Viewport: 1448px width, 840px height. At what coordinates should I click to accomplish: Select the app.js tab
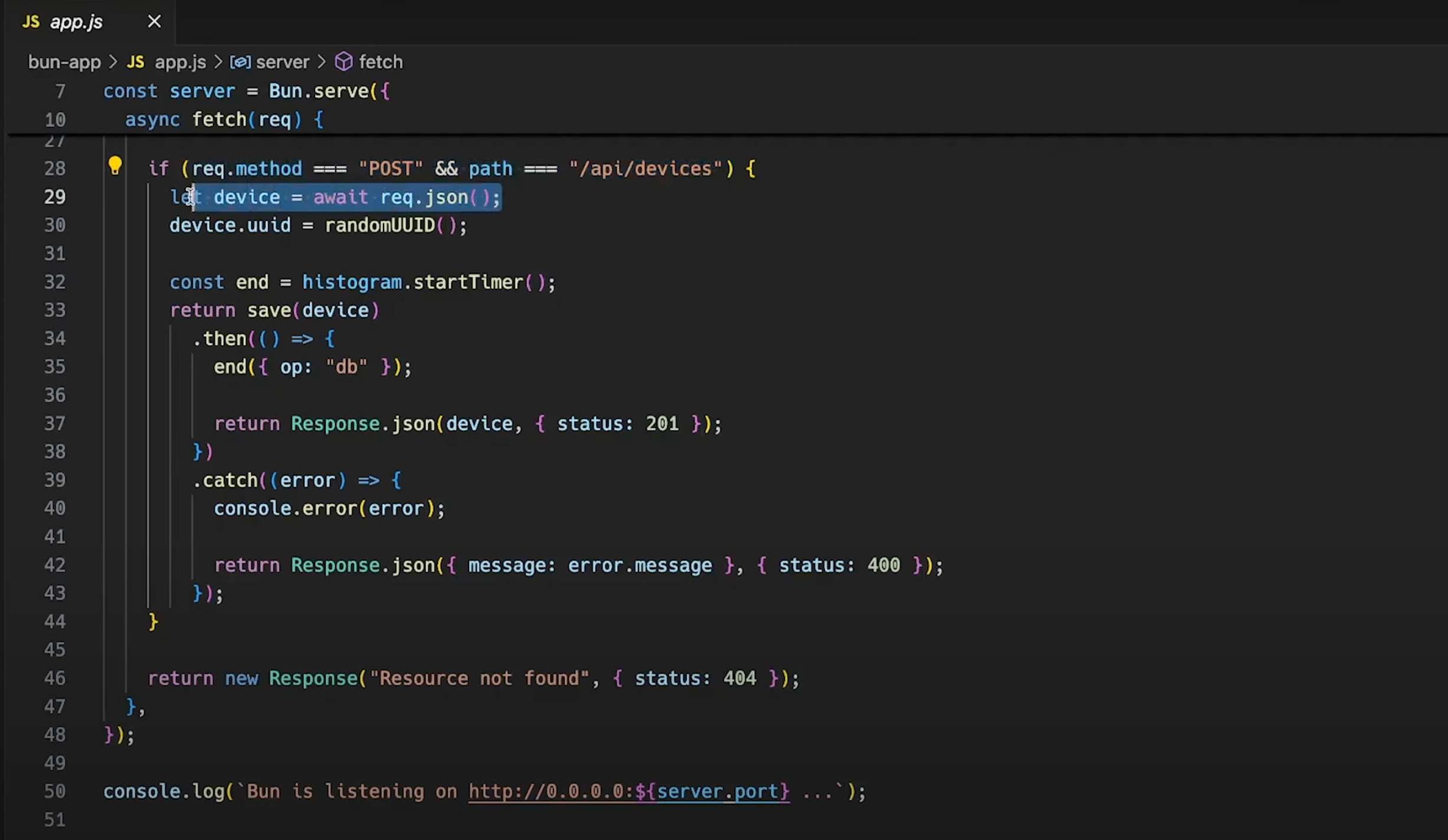point(76,22)
